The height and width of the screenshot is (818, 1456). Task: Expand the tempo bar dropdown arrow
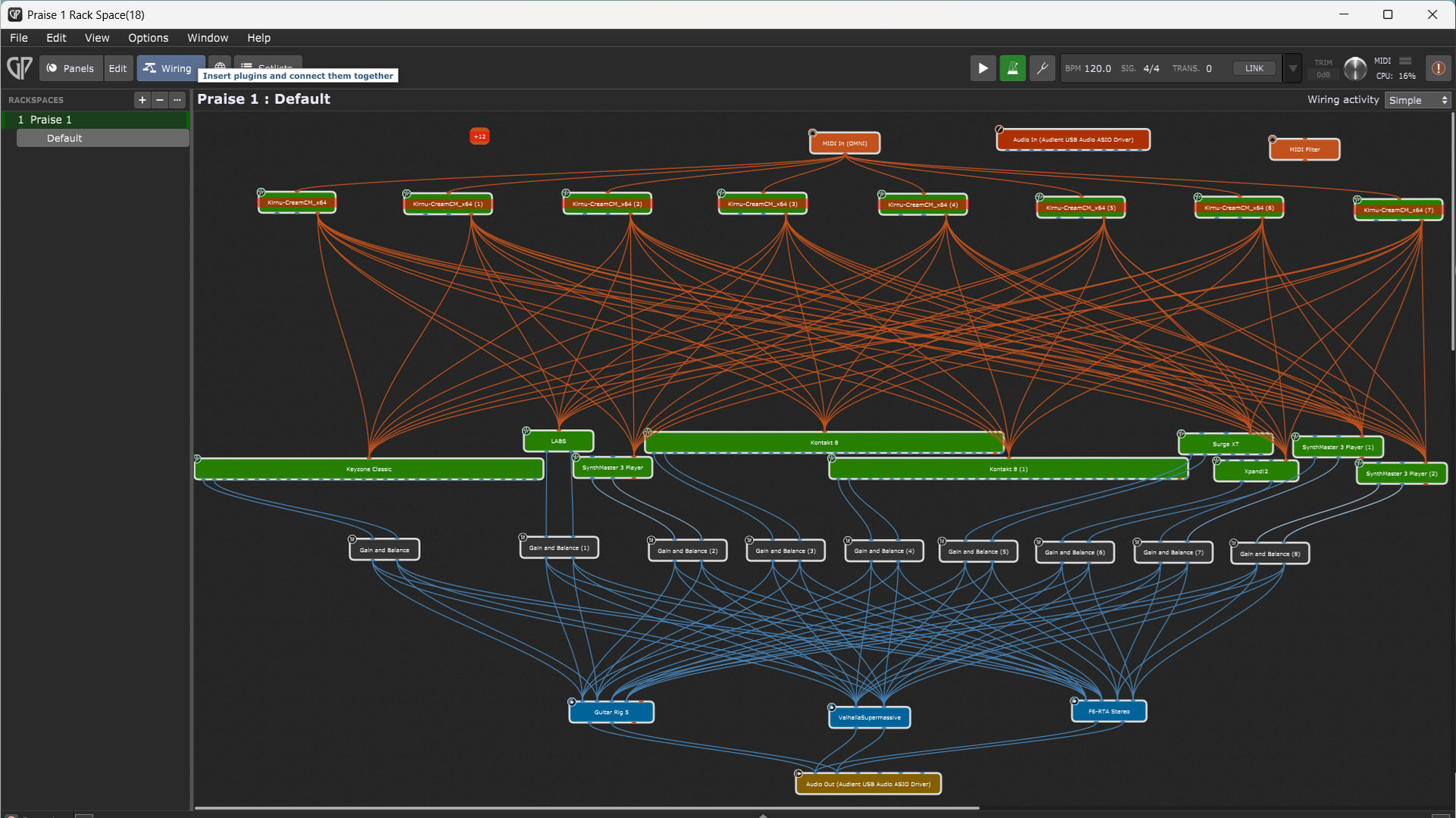(x=1293, y=68)
